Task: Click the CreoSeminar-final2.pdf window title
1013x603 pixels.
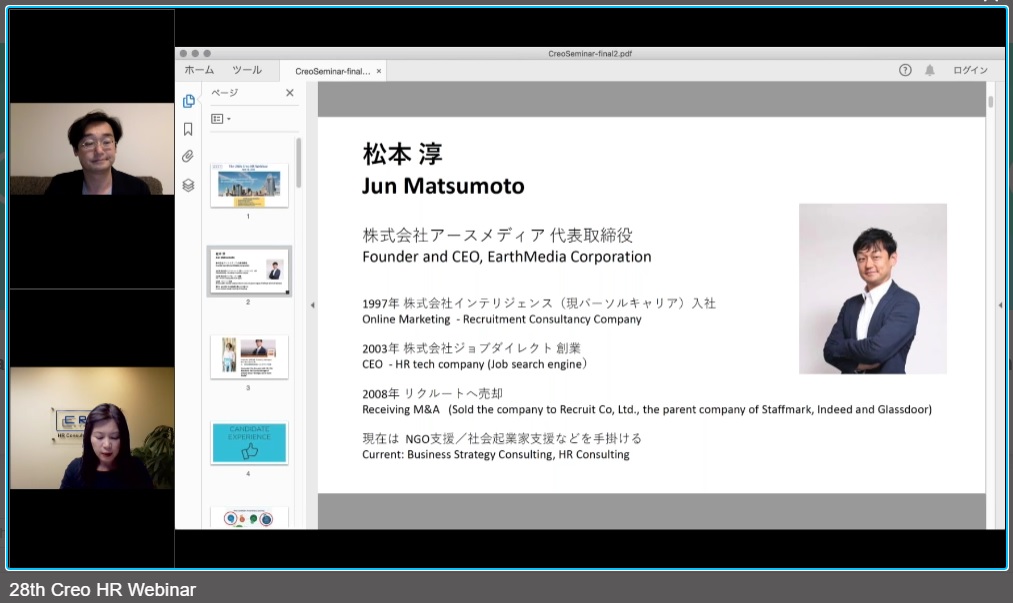Action: coord(590,54)
